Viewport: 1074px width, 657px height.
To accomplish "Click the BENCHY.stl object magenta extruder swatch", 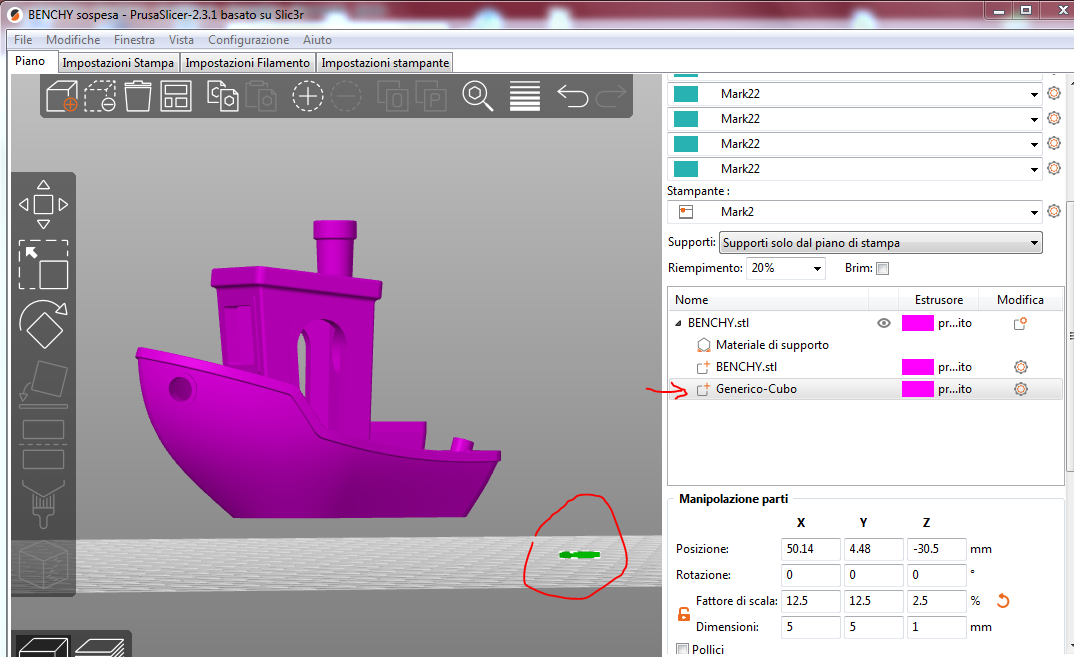I will point(918,323).
